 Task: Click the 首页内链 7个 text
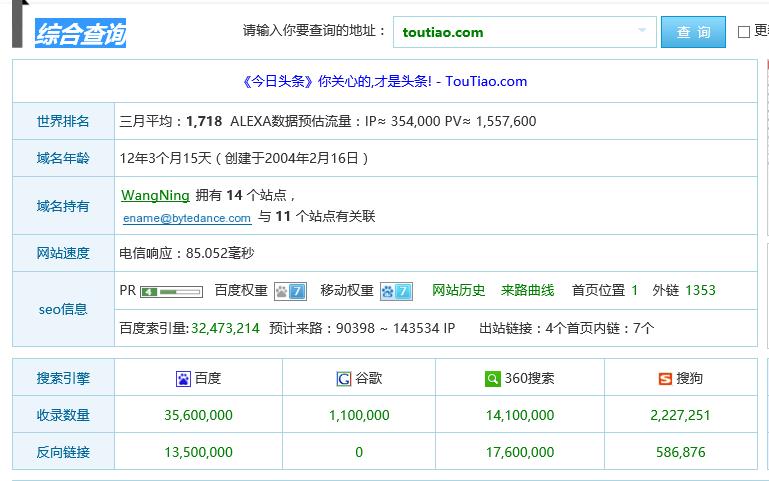pyautogui.click(x=611, y=328)
